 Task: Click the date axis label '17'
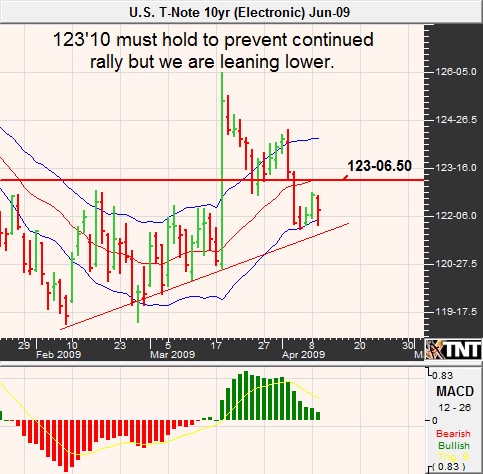click(216, 345)
